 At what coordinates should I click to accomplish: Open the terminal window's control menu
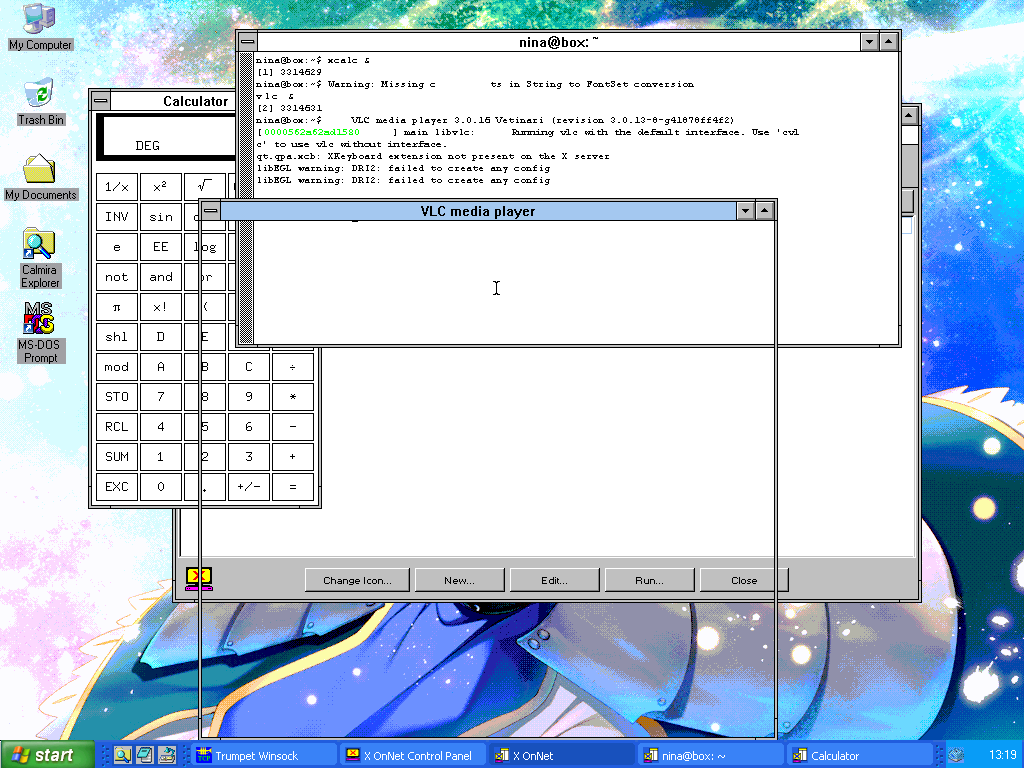pyautogui.click(x=247, y=41)
